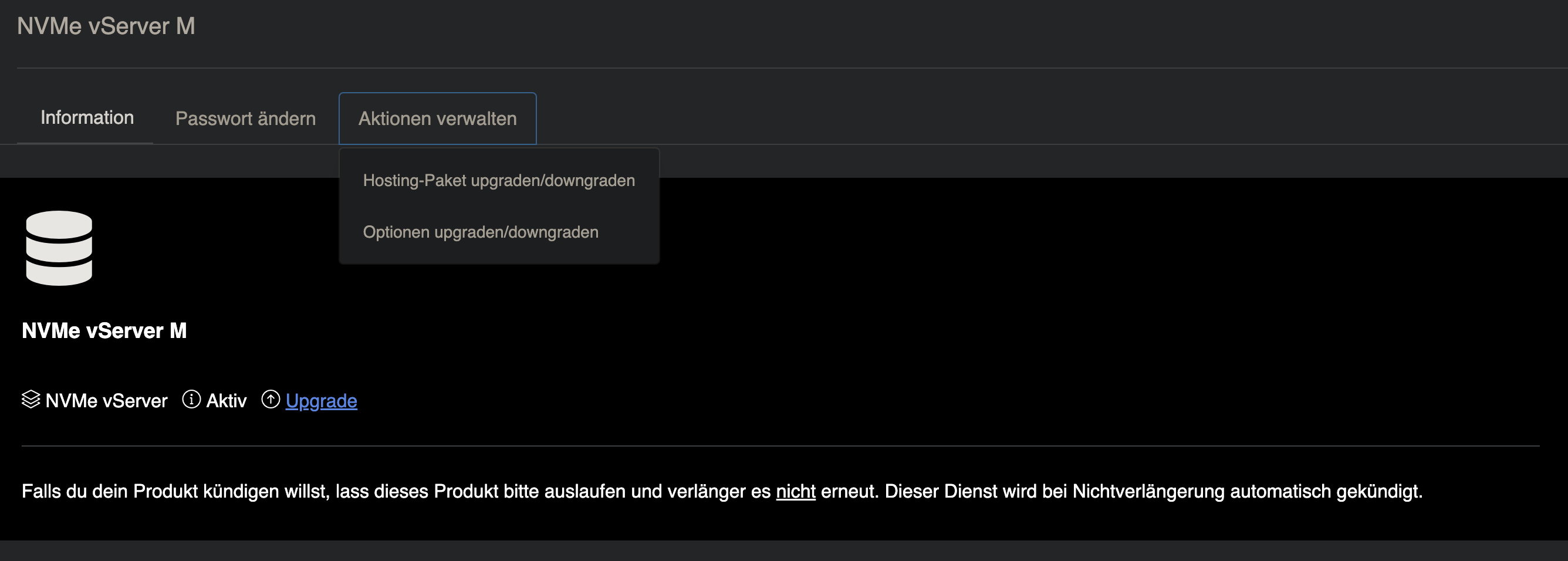Open the Information tab
The image size is (1568, 561).
86,117
